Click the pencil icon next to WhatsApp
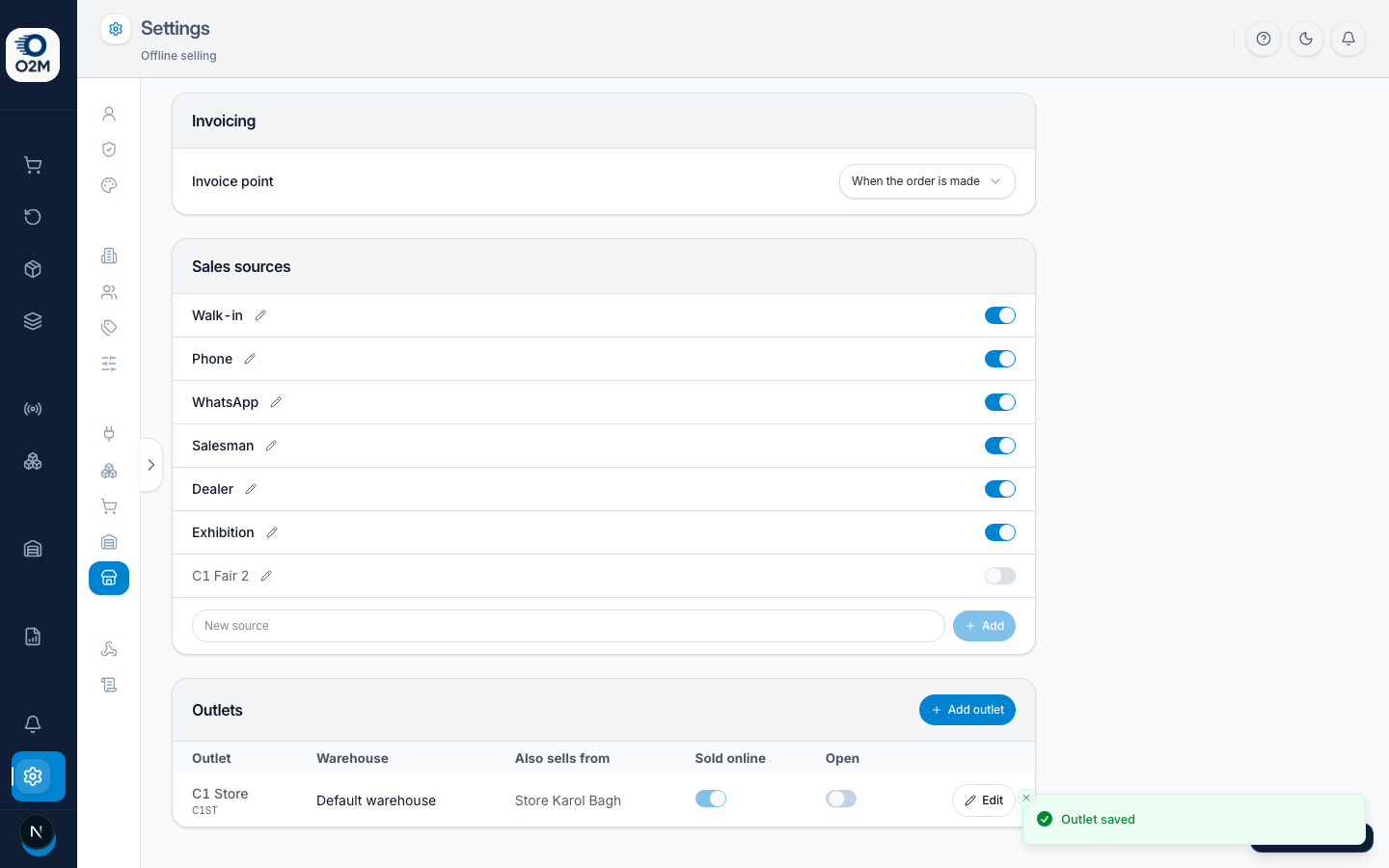This screenshot has width=1389, height=868. pyautogui.click(x=276, y=402)
